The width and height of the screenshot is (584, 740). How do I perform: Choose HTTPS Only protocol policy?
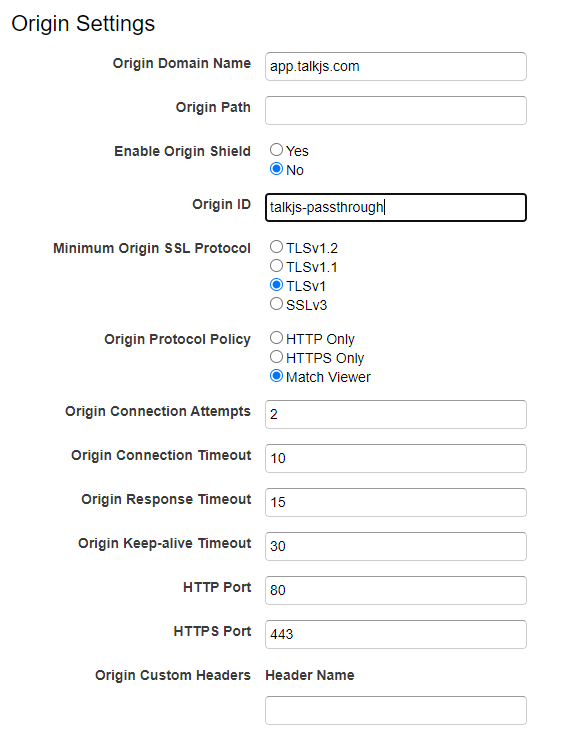(276, 357)
